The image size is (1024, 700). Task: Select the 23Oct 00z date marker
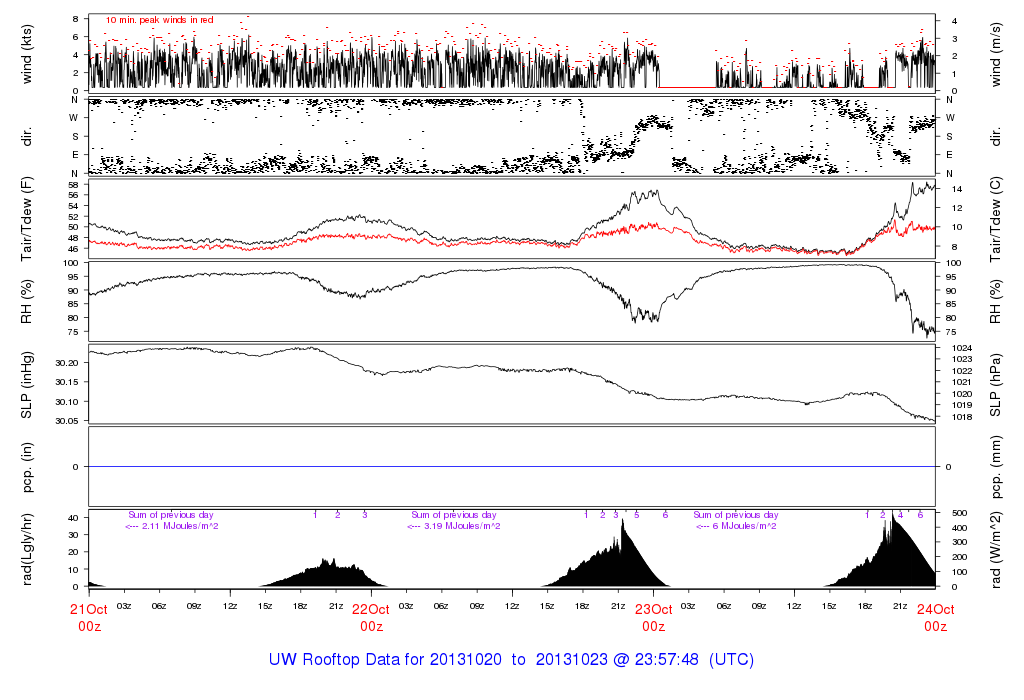(653, 617)
